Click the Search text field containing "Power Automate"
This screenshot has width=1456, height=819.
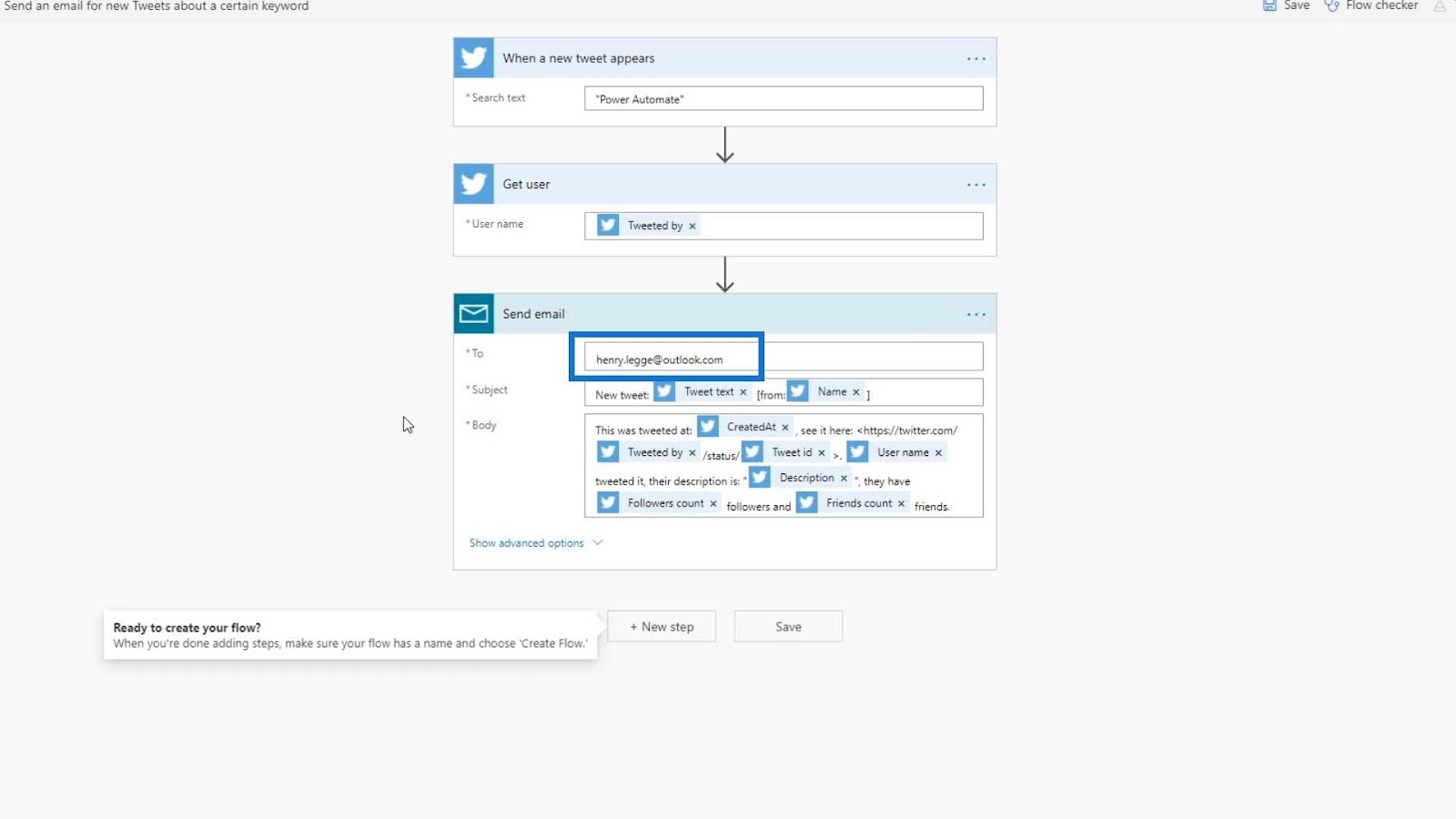click(784, 98)
